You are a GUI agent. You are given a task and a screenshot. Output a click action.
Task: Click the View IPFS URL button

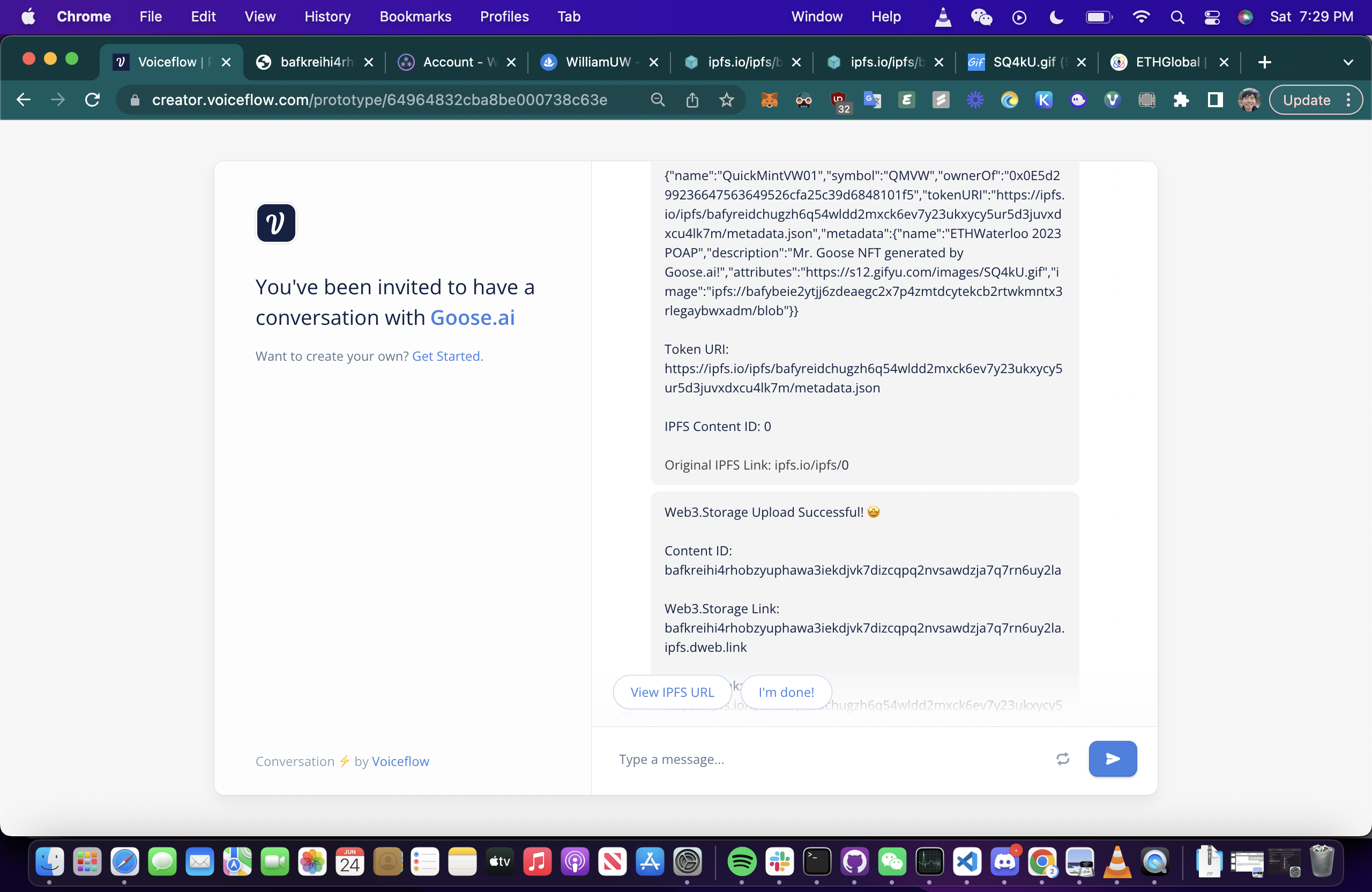pyautogui.click(x=672, y=692)
